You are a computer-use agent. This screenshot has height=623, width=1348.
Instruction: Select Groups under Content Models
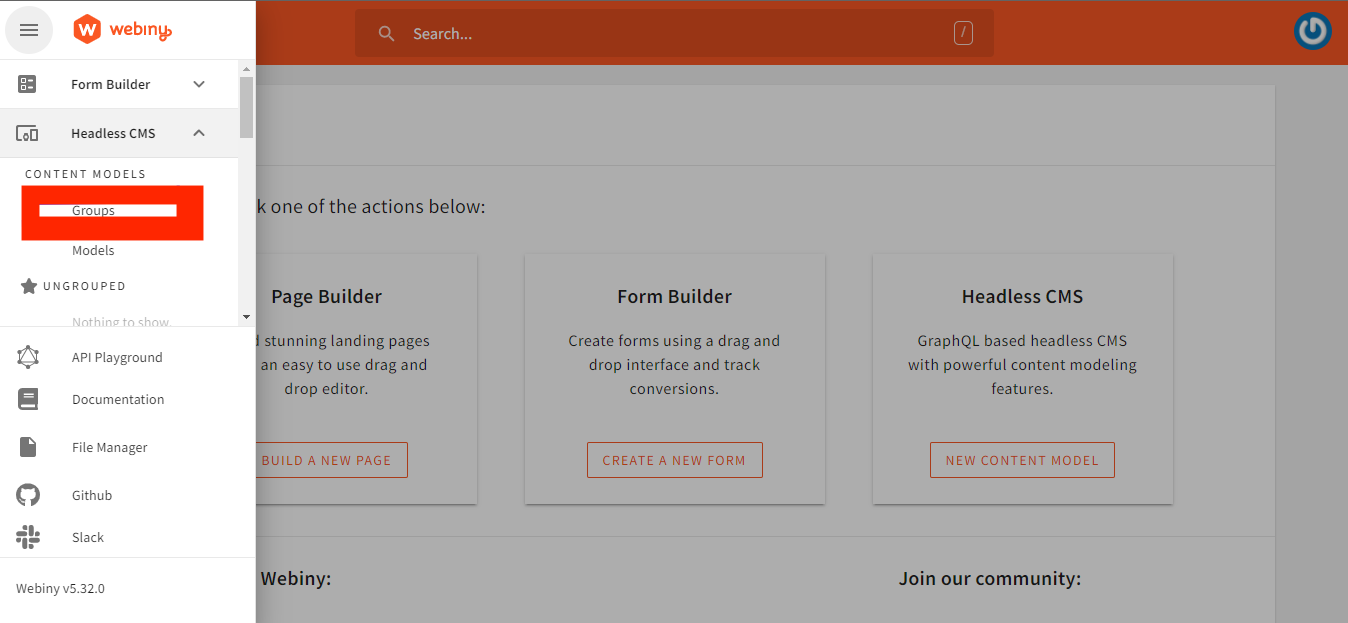(x=93, y=211)
